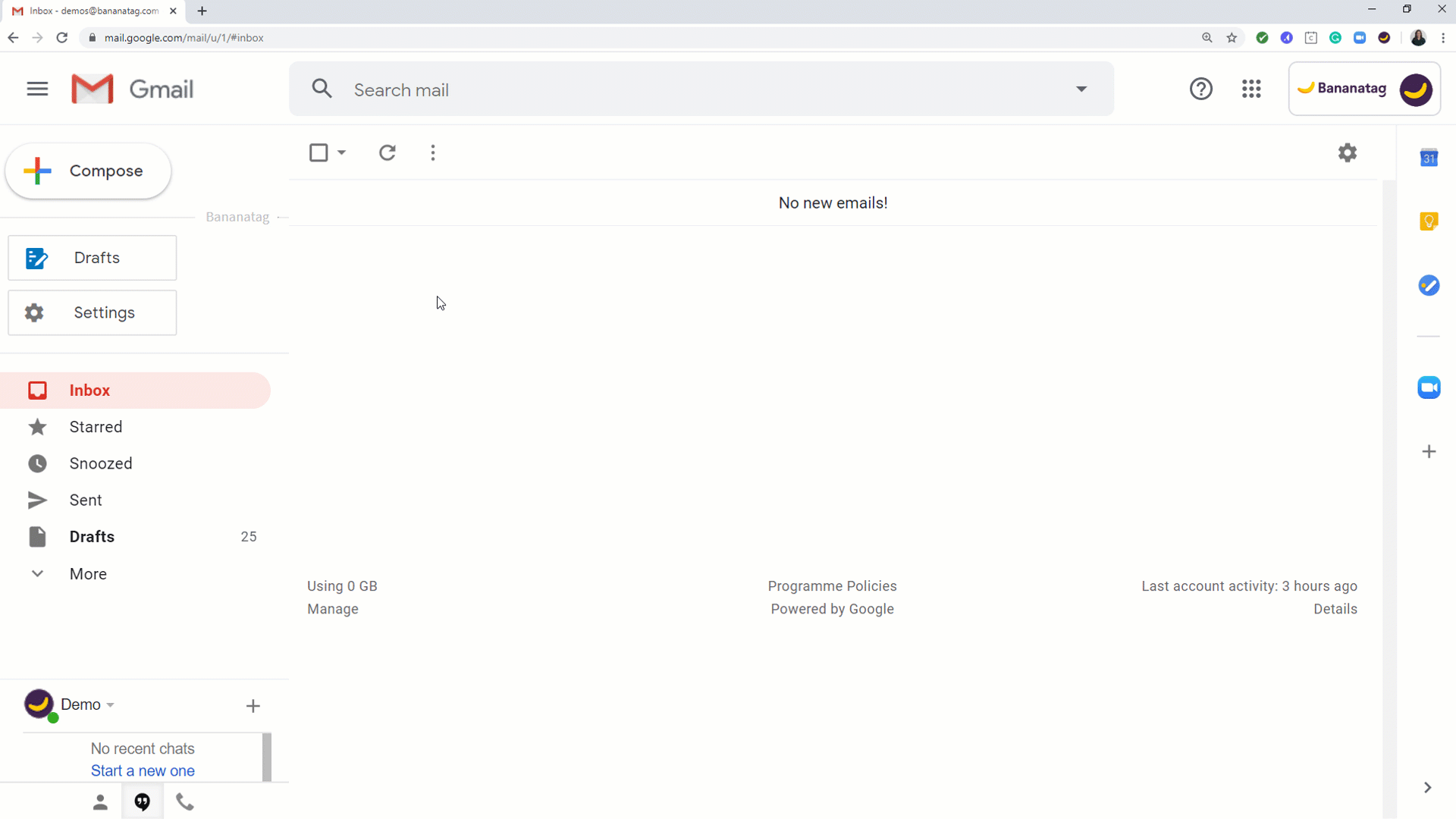Open the Starred folder
The image size is (1456, 819).
(x=135, y=427)
